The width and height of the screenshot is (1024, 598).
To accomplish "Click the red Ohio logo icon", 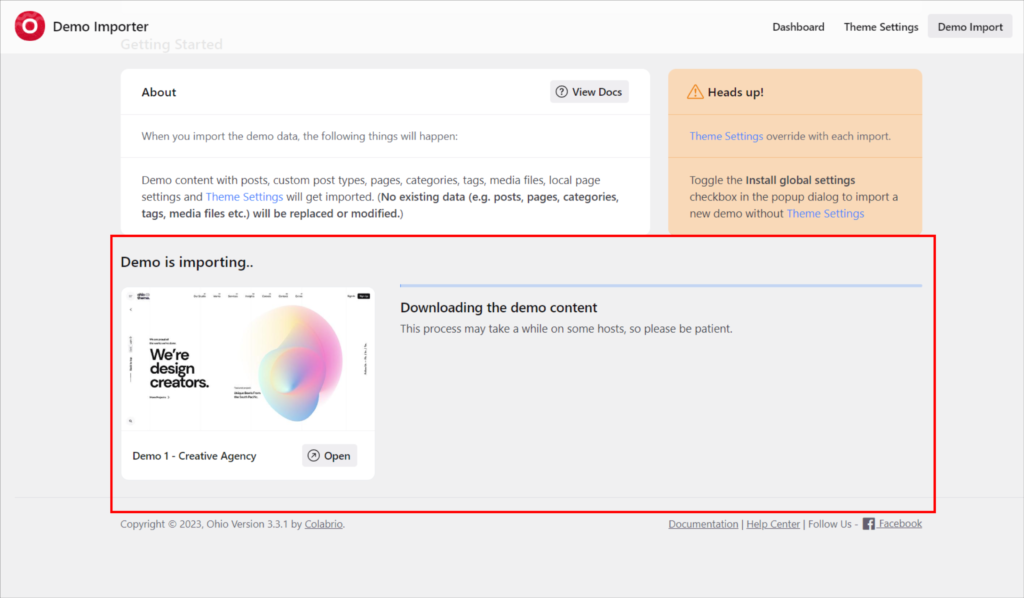I will pos(30,26).
